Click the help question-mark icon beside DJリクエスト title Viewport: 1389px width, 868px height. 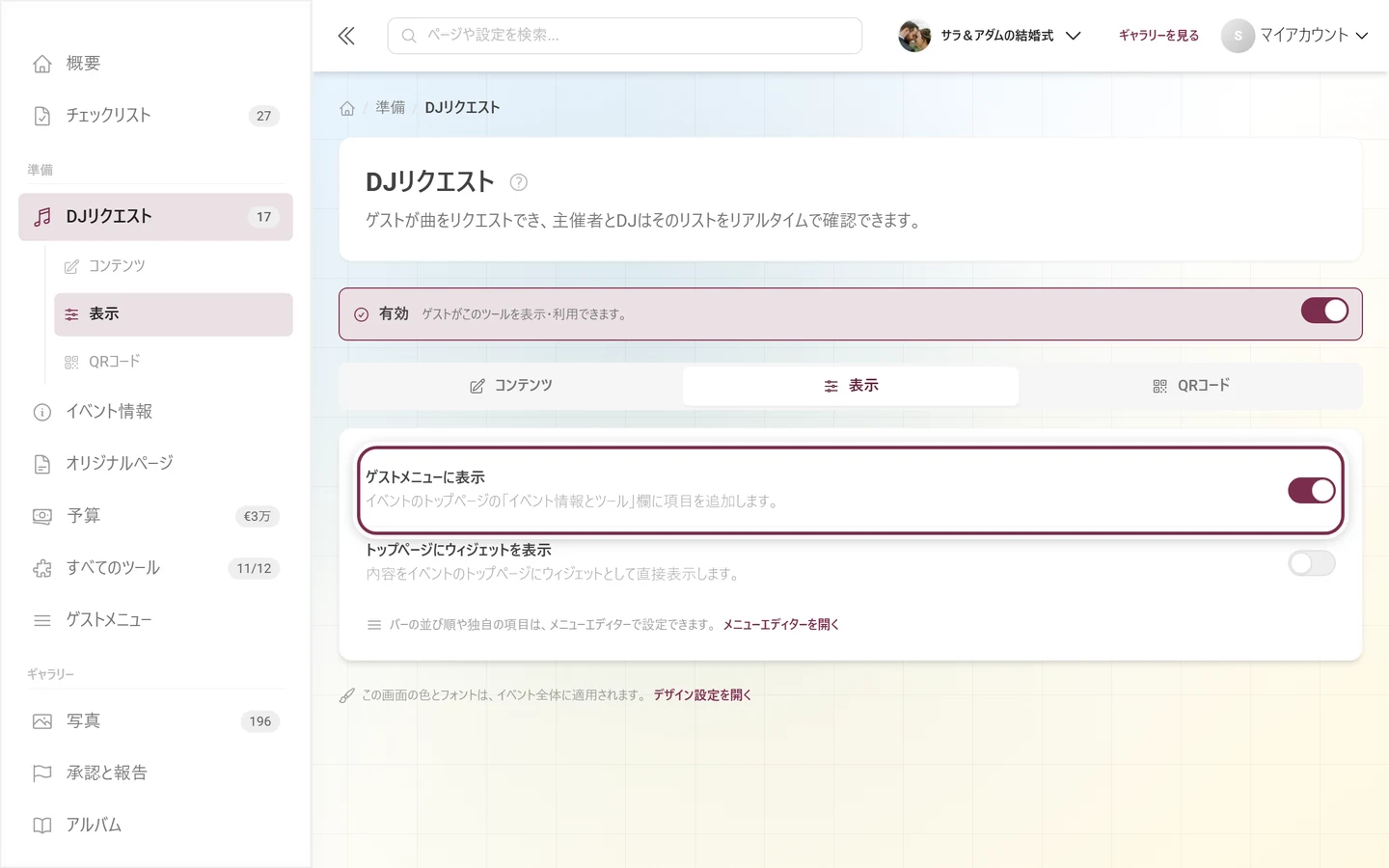point(518,182)
